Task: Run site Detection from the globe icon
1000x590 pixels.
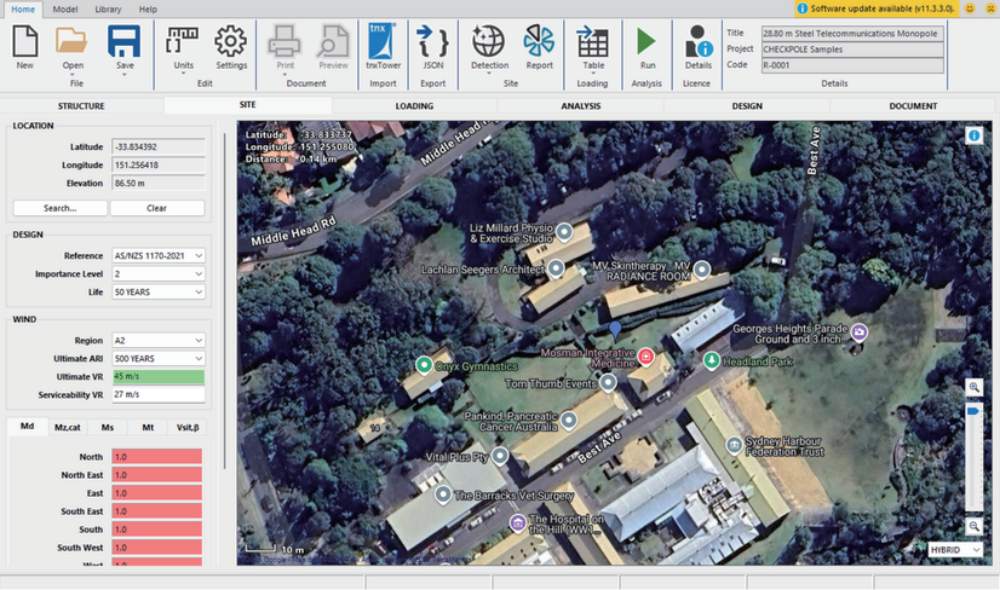Action: [489, 42]
